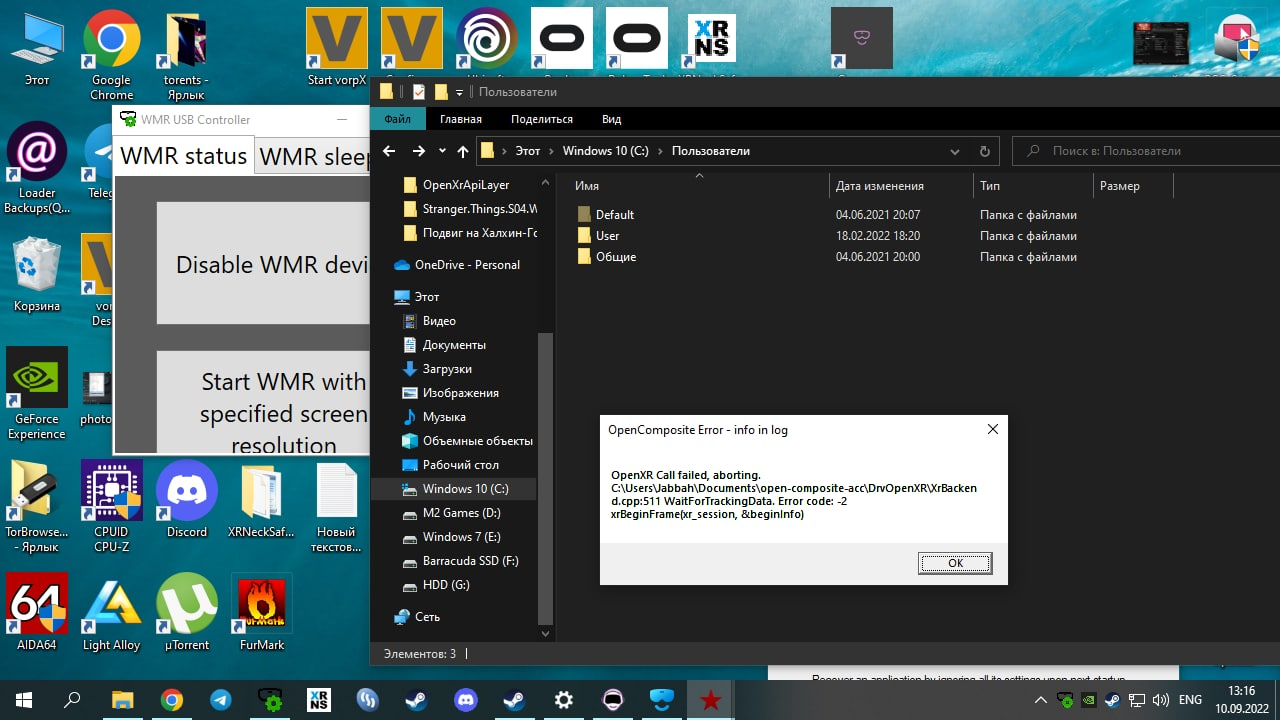The height and width of the screenshot is (720, 1280).
Task: Open the Quick Access Toolbar dropdown arrow
Action: click(459, 92)
